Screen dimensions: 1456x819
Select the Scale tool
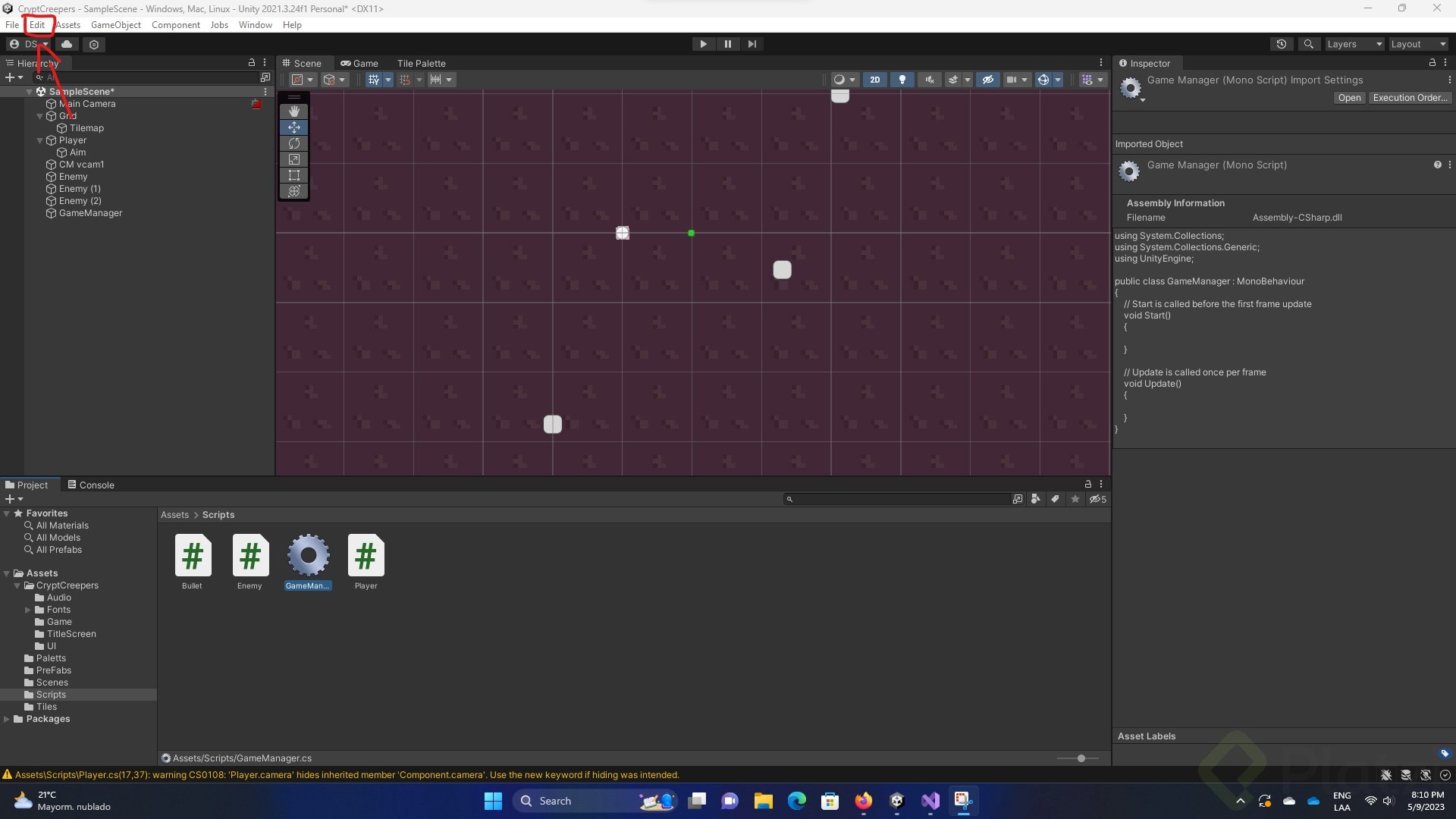[293, 159]
